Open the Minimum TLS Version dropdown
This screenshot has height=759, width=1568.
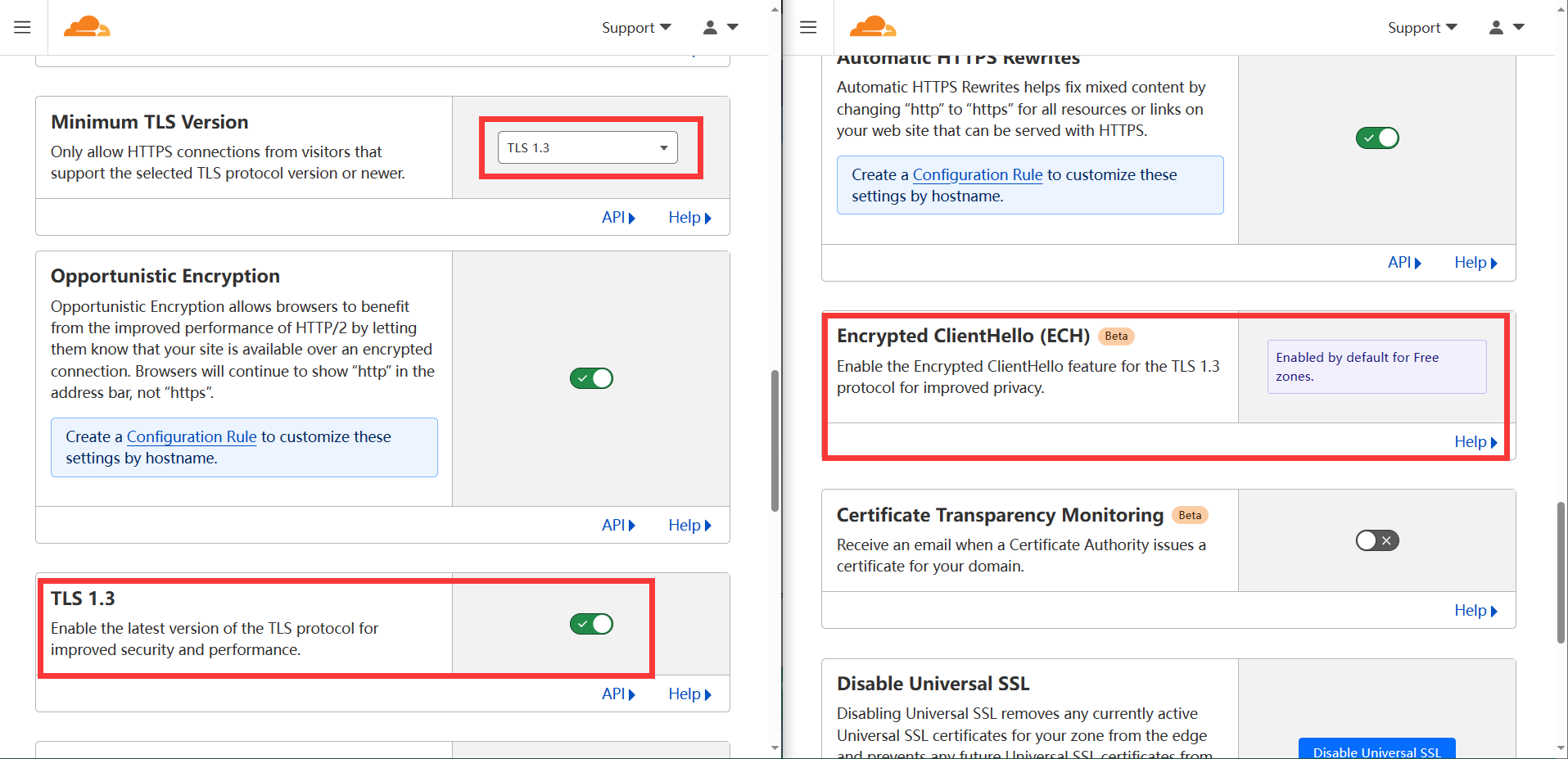(x=585, y=147)
